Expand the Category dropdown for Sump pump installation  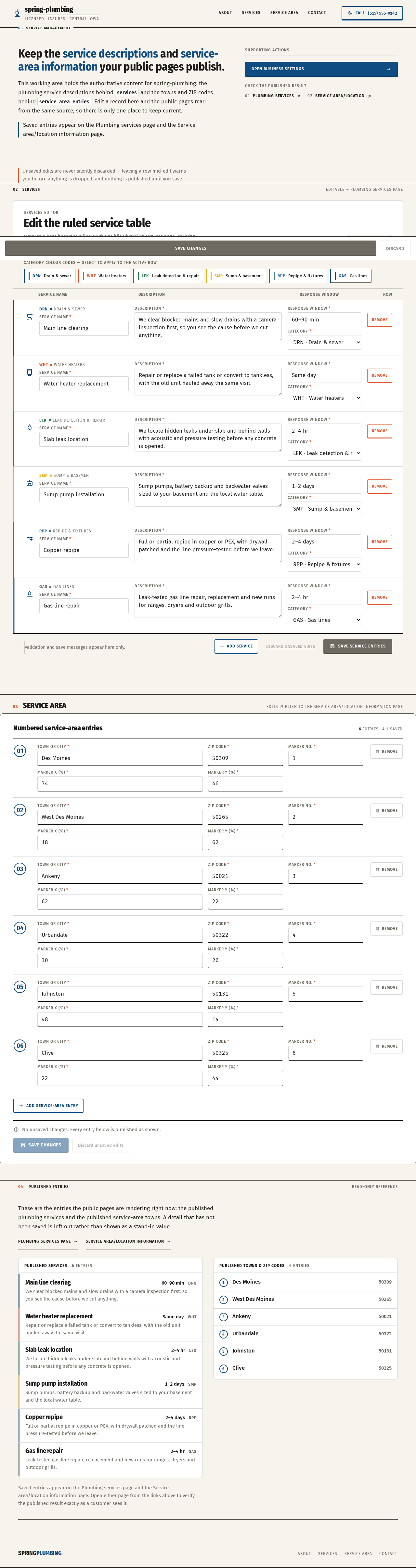(324, 509)
